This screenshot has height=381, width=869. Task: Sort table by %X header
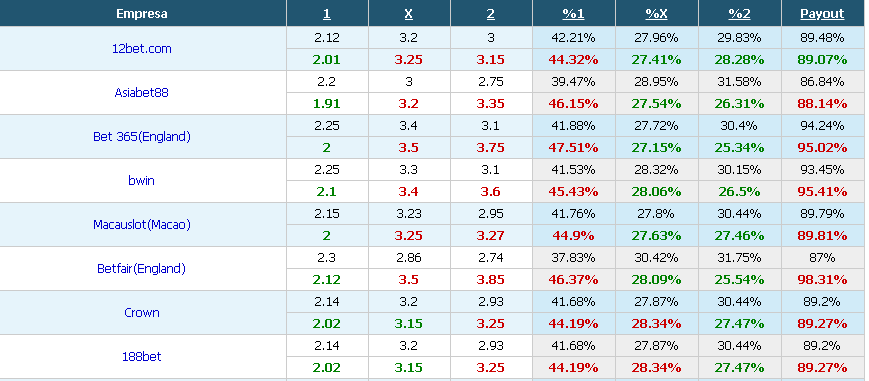(656, 14)
